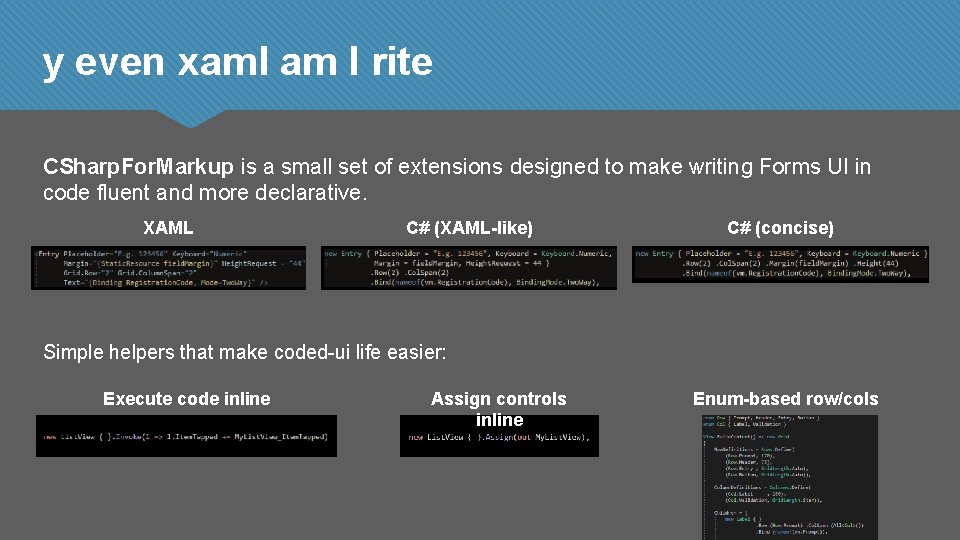Click the text 'code fluent and more declarative.'
Viewport: 960px width, 540px height.
[x=205, y=193]
